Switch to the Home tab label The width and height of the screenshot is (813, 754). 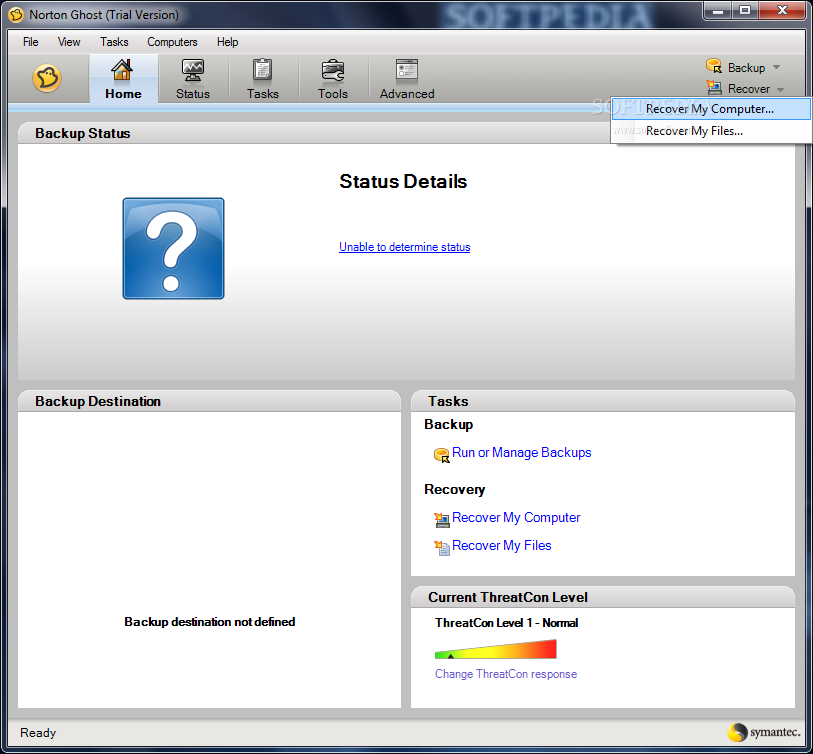click(x=123, y=94)
